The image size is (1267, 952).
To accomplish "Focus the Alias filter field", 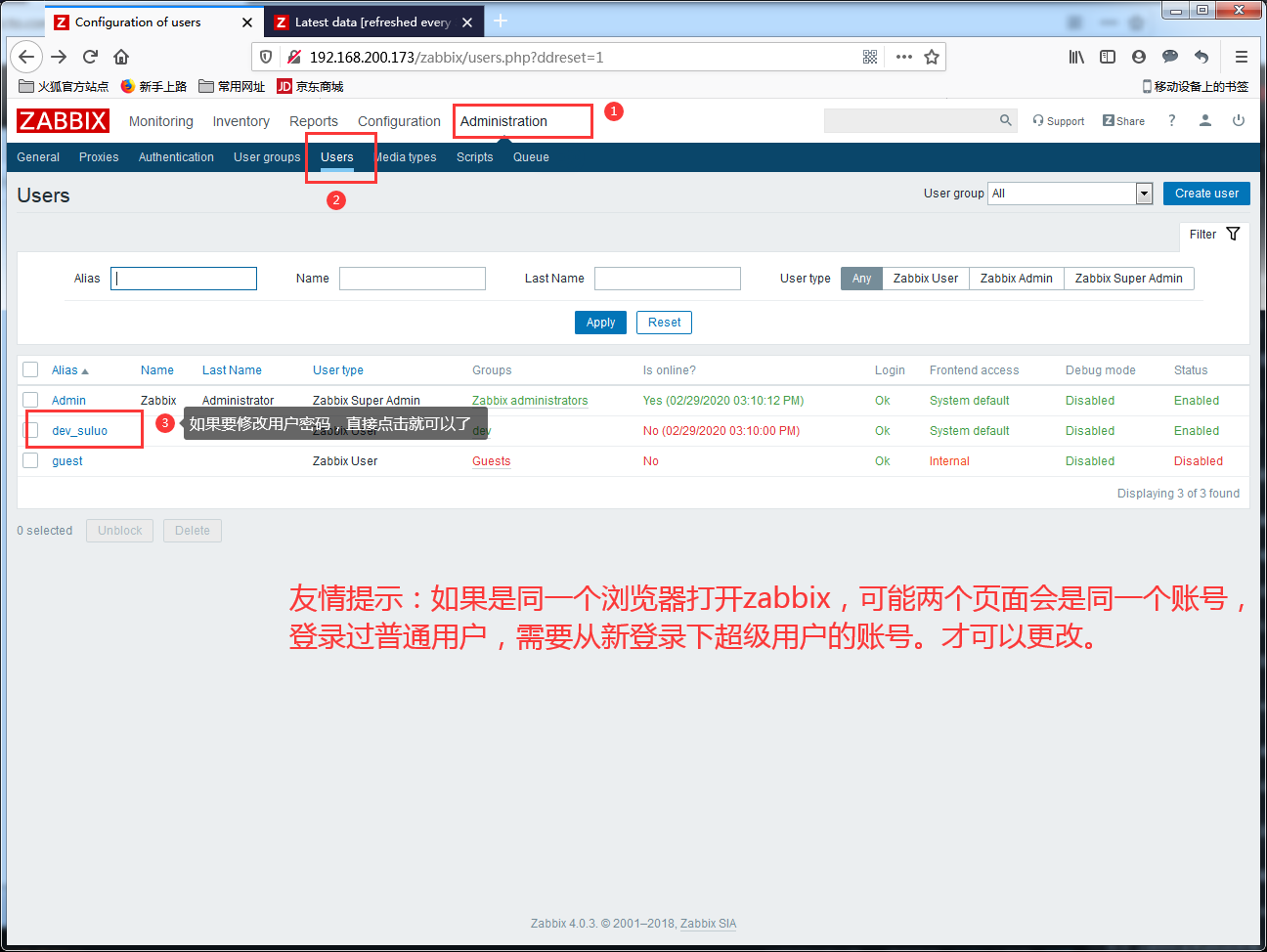I will 184,279.
